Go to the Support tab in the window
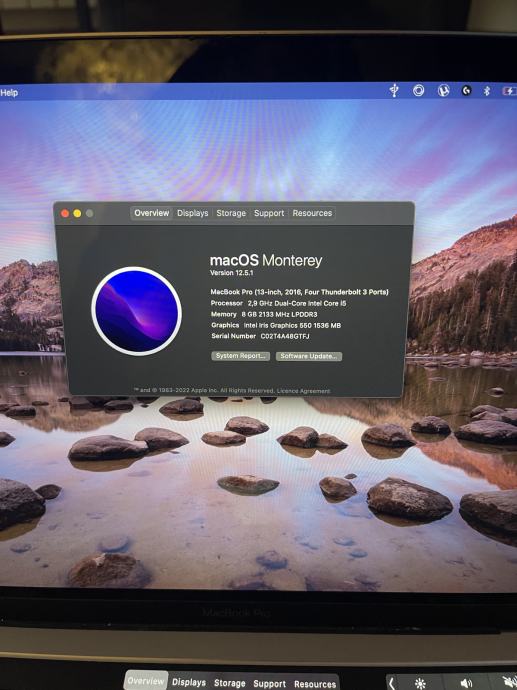517x690 pixels. (x=269, y=213)
